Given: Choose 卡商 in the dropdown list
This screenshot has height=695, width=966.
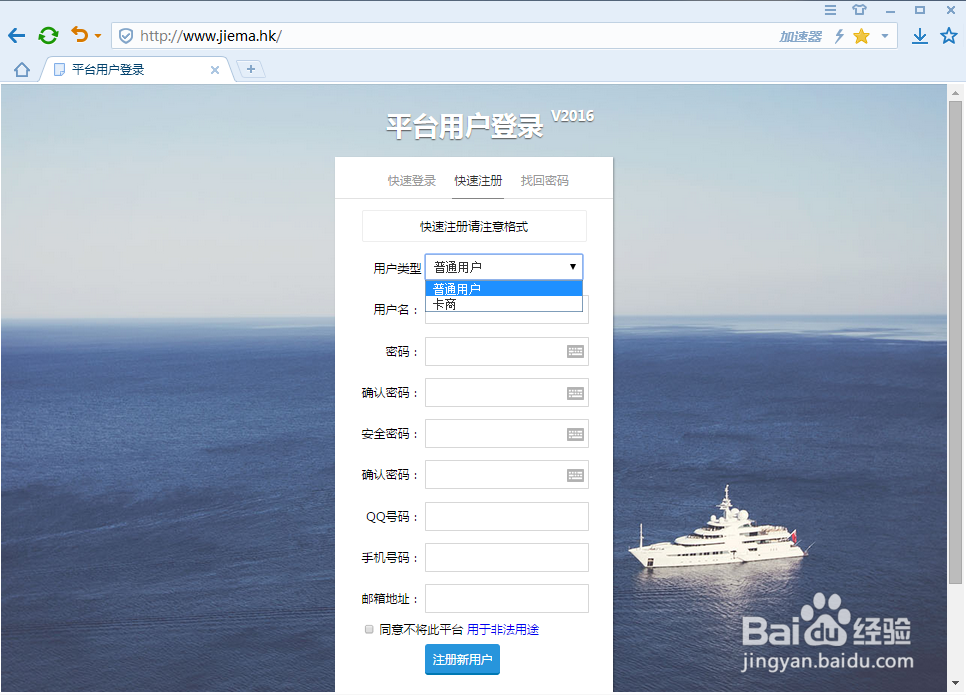Looking at the screenshot, I should pos(504,304).
